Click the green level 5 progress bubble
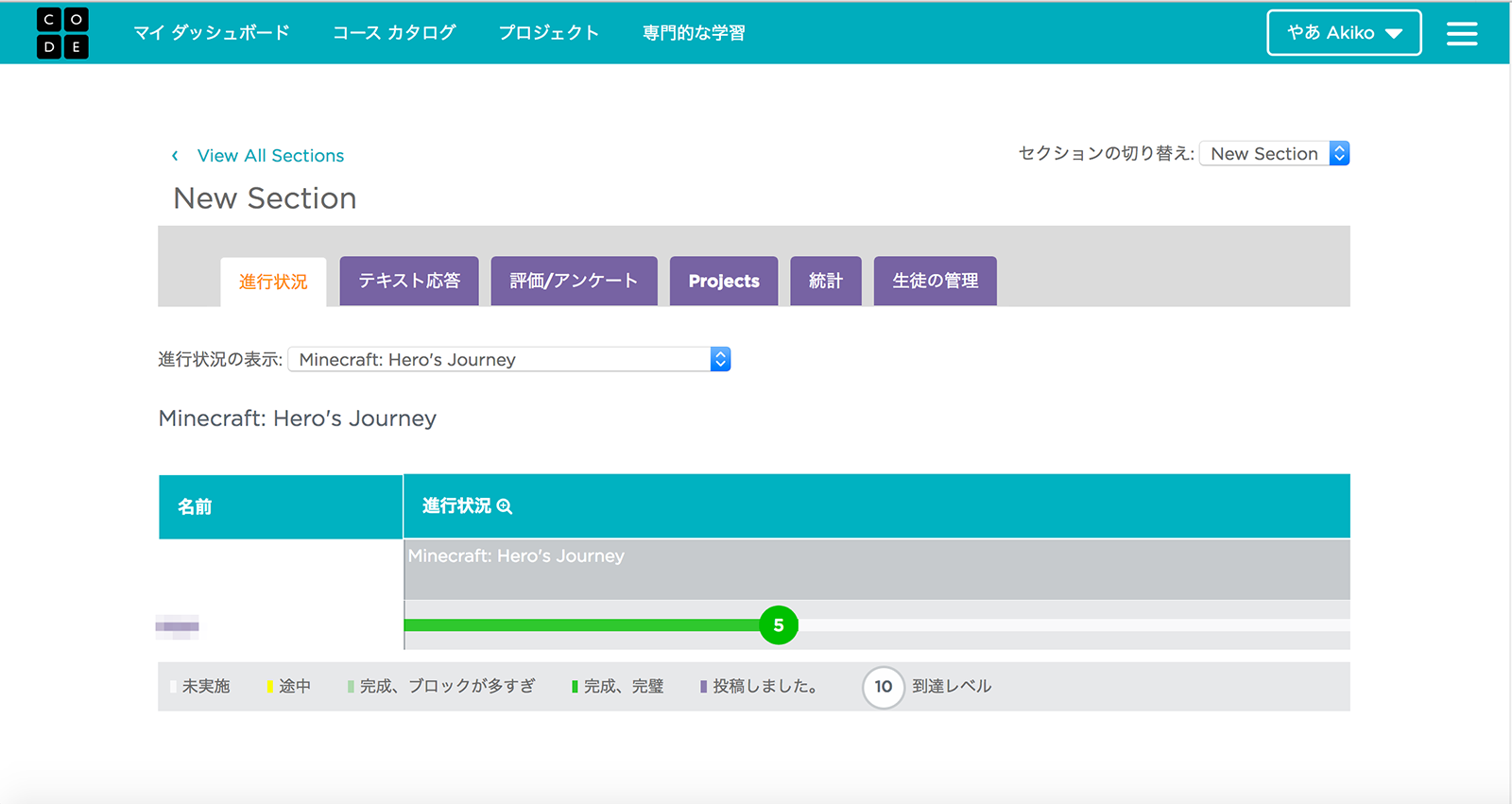This screenshot has width=1512, height=804. 779,625
